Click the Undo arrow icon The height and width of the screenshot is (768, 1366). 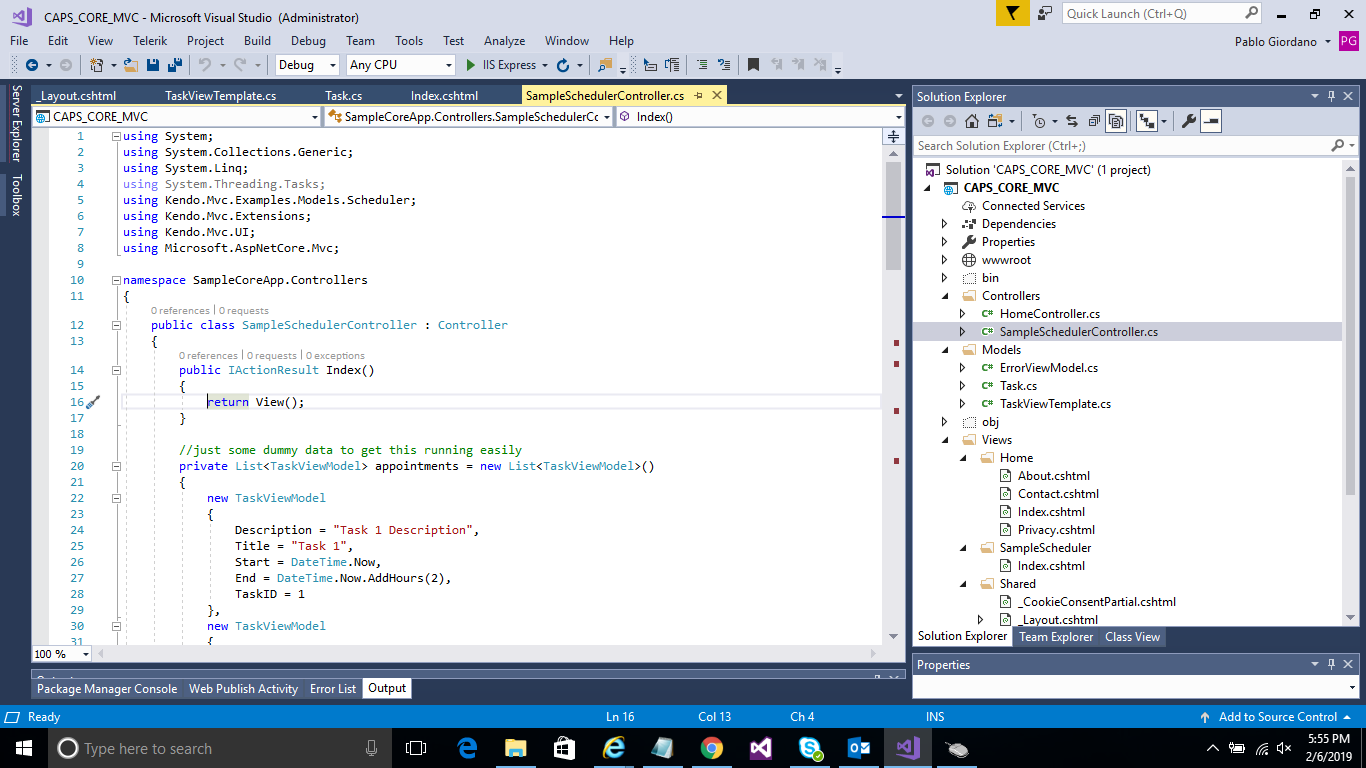point(204,65)
